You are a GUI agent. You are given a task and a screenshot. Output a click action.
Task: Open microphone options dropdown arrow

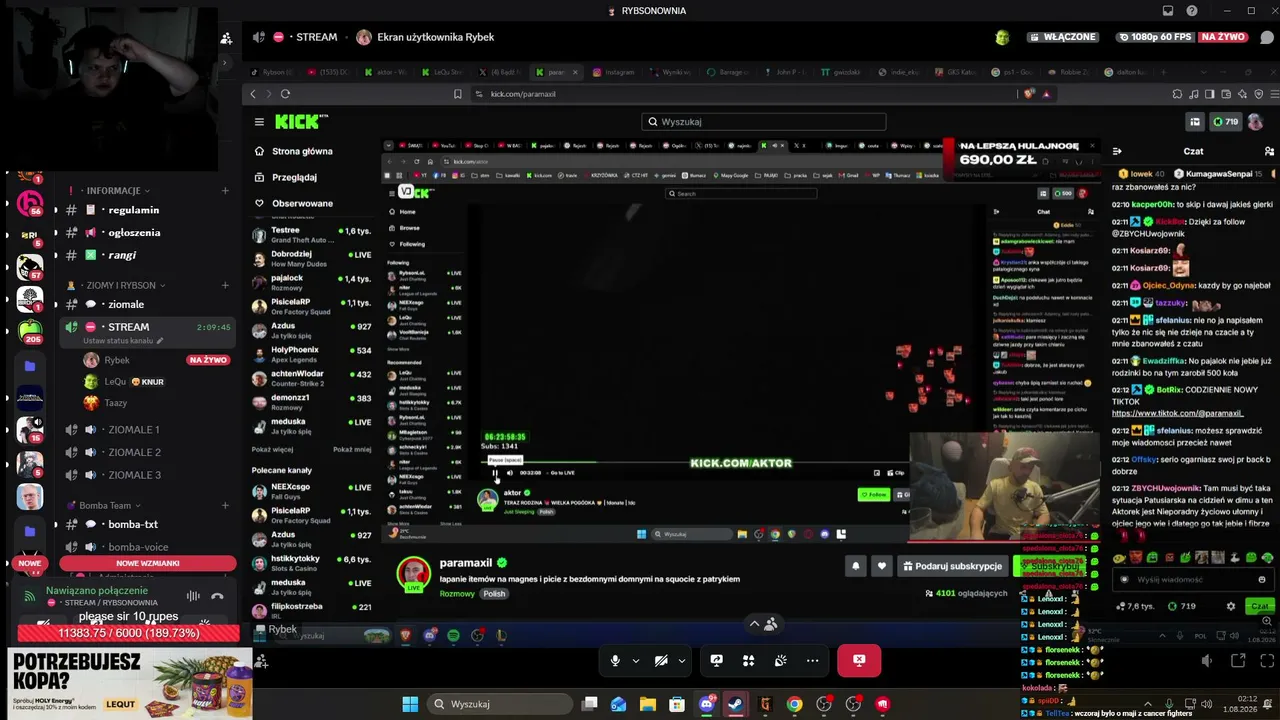[x=635, y=661]
